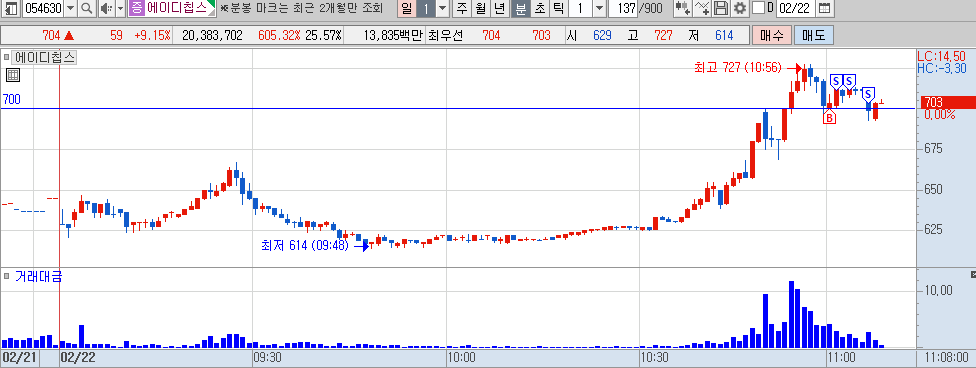This screenshot has width=976, height=368.
Task: Click the stock search magnifier icon
Action: 87,8
